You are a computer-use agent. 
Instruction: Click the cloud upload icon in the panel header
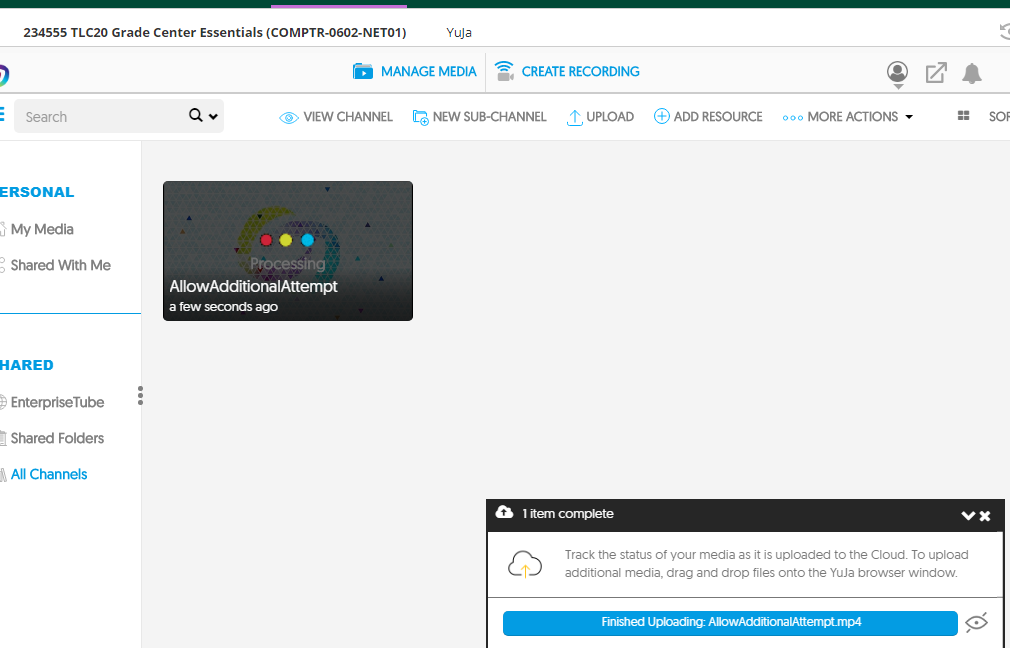coord(504,512)
